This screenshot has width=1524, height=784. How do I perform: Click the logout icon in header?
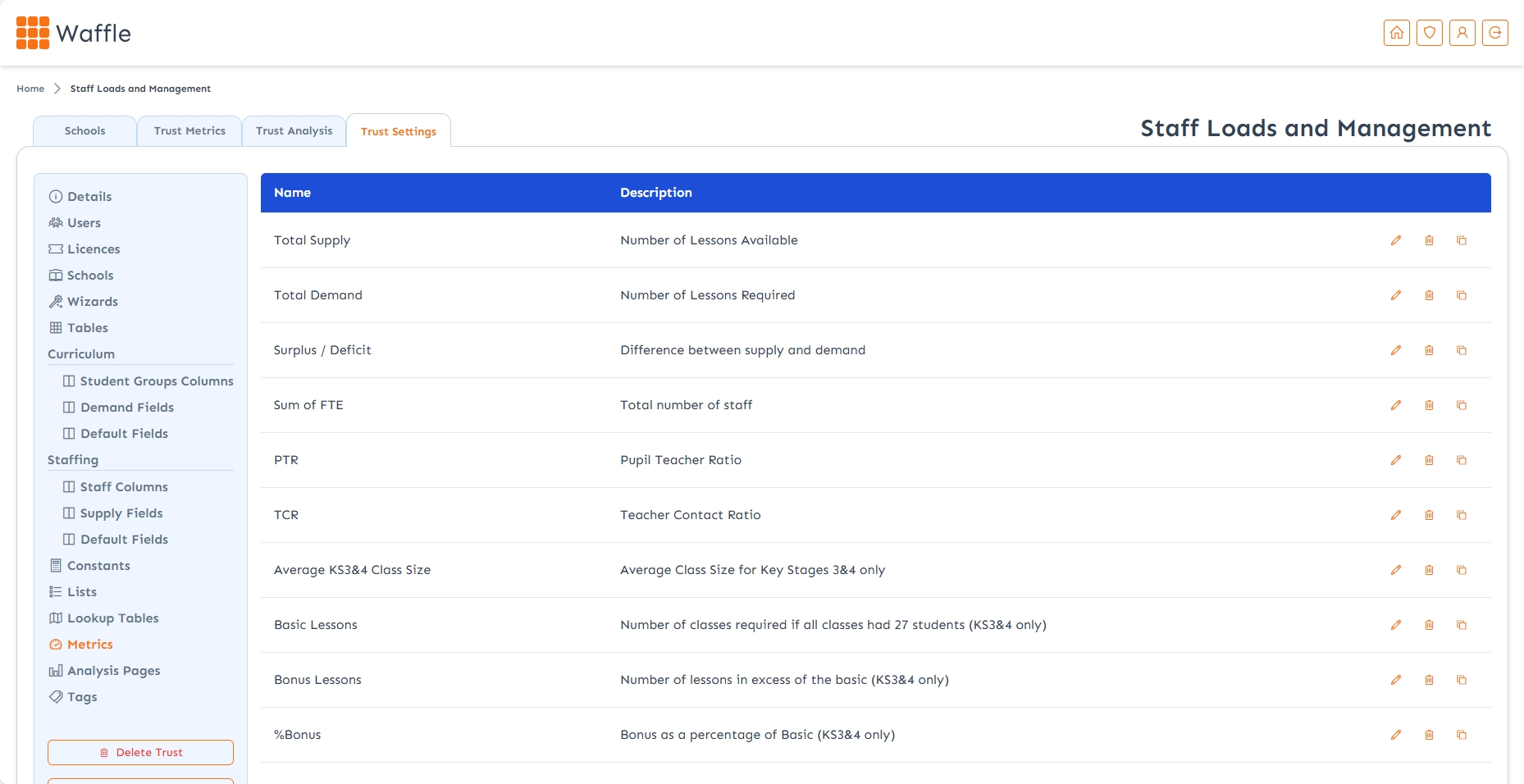[x=1494, y=33]
